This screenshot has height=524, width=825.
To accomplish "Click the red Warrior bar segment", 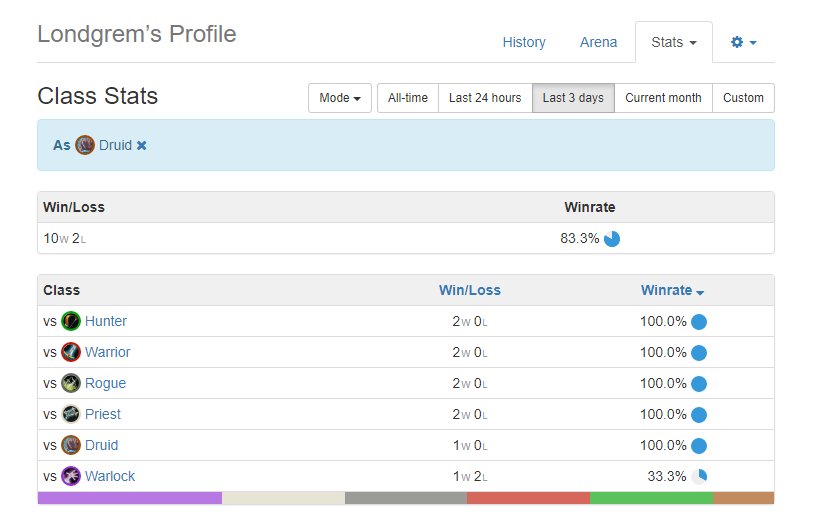I will 528,498.
